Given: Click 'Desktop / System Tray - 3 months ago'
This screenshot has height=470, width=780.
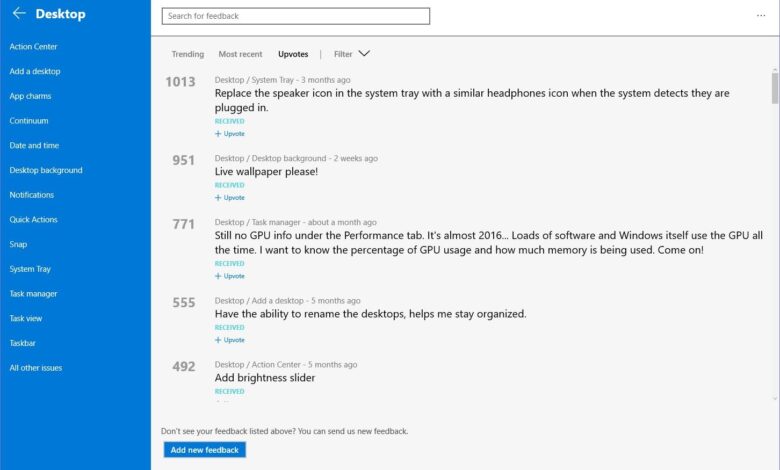Looking at the screenshot, I should [283, 80].
